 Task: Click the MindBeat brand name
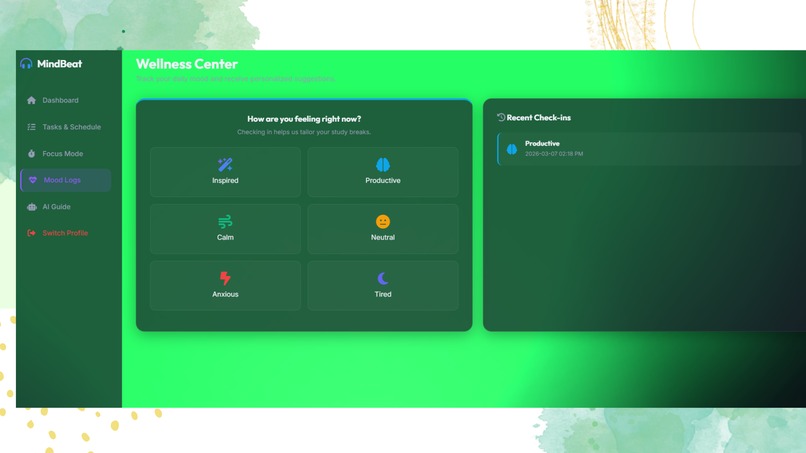point(60,64)
